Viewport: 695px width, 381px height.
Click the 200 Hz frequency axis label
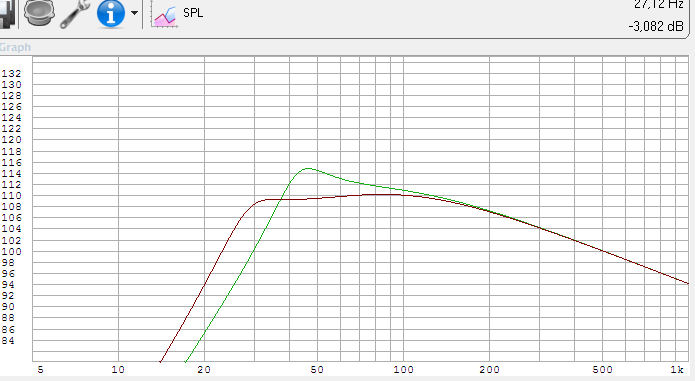489,369
